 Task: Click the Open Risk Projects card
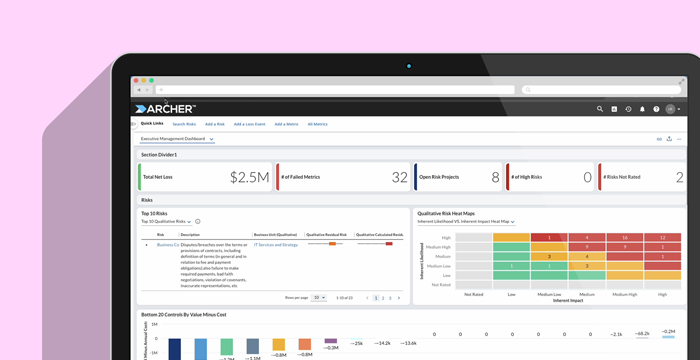coord(458,177)
